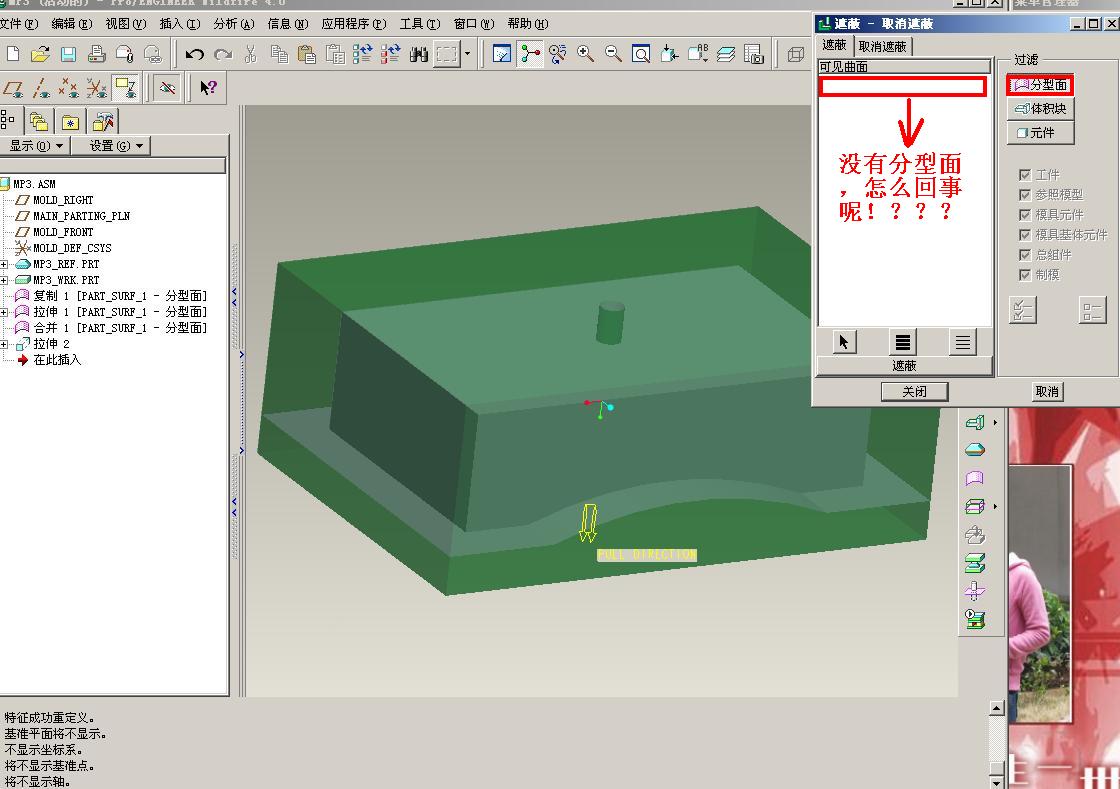
Task: Click the mold opening icon in right toolbar
Action: 975,563
